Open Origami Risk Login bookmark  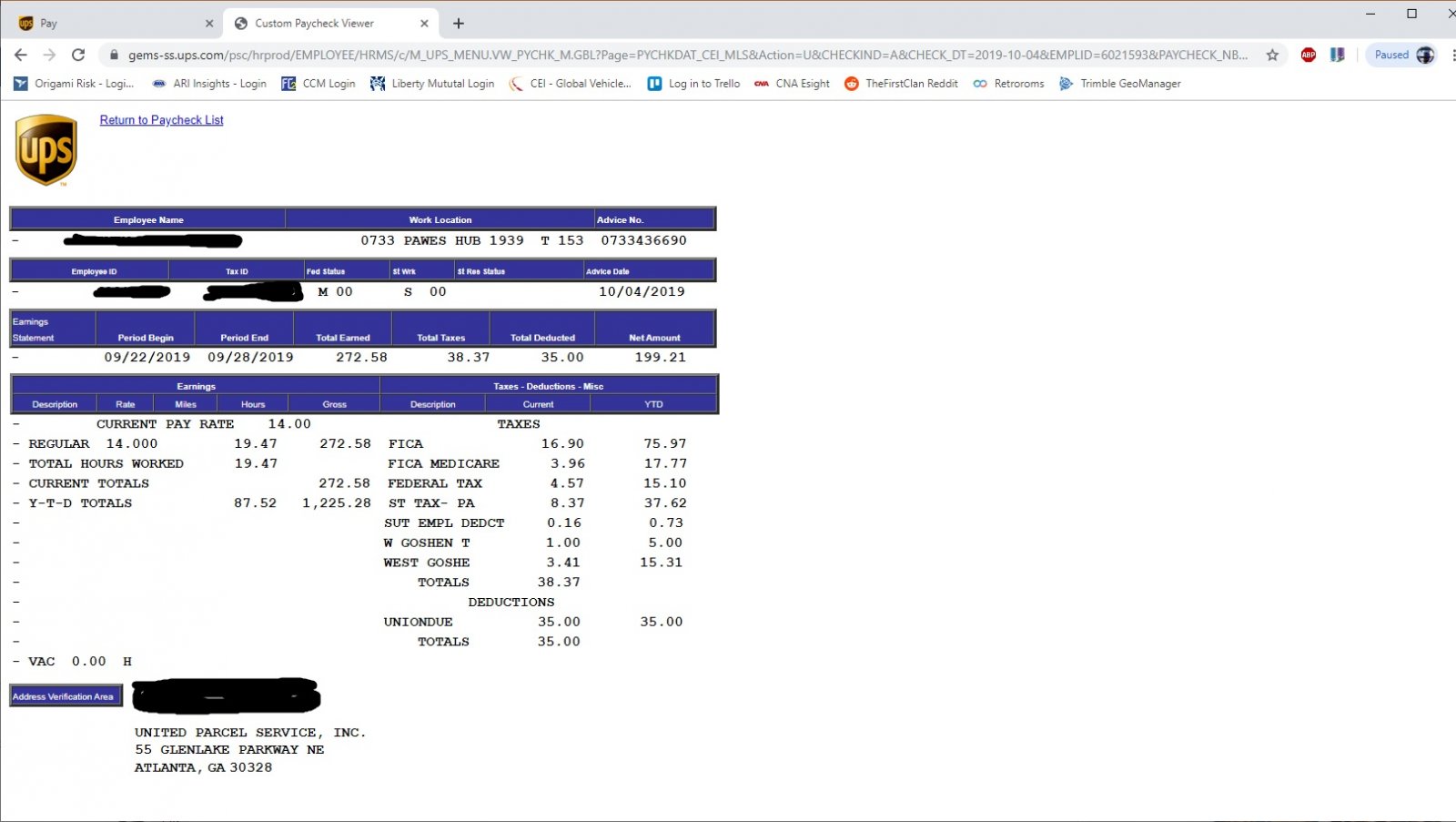pos(74,84)
